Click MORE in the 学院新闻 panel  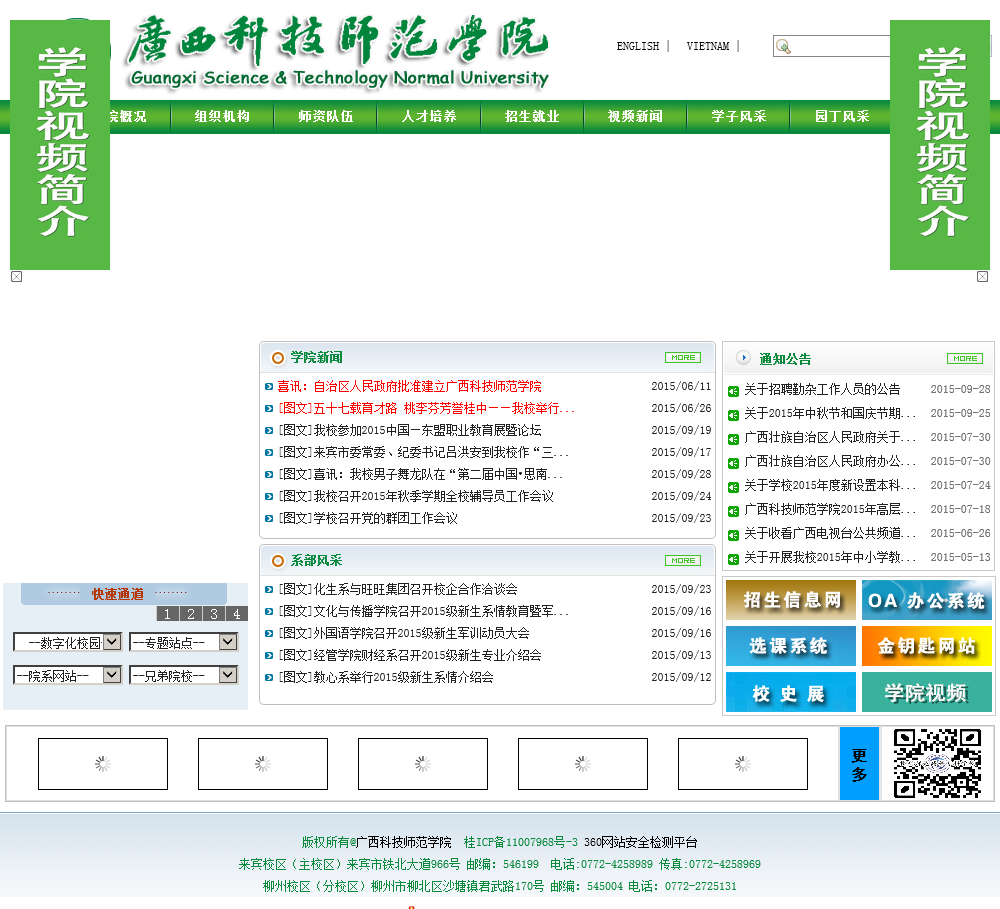click(x=683, y=357)
